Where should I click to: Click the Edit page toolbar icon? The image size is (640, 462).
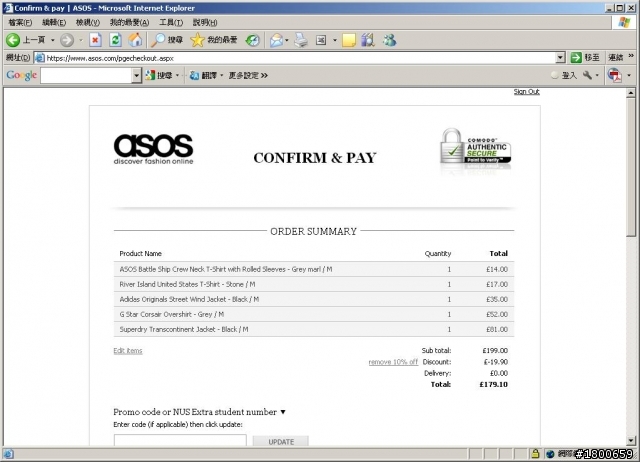point(321,40)
